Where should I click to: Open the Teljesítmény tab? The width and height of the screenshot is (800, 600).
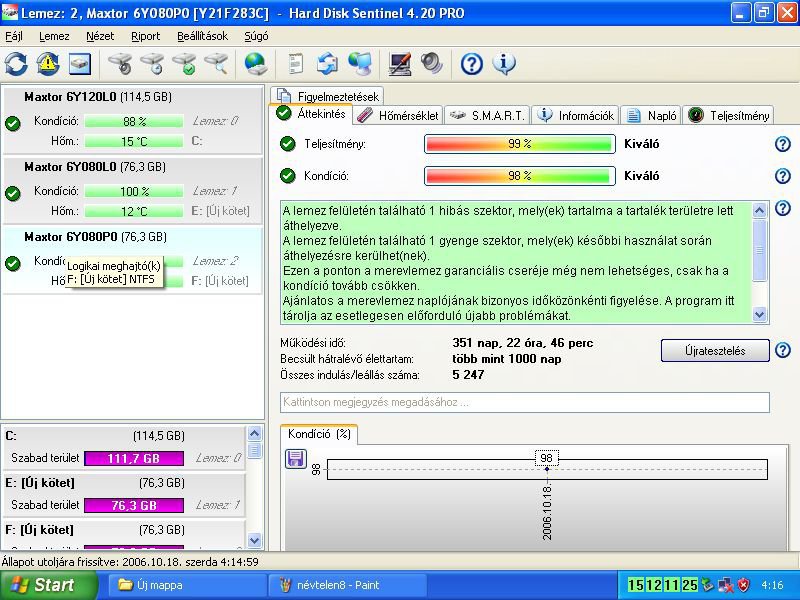[728, 116]
